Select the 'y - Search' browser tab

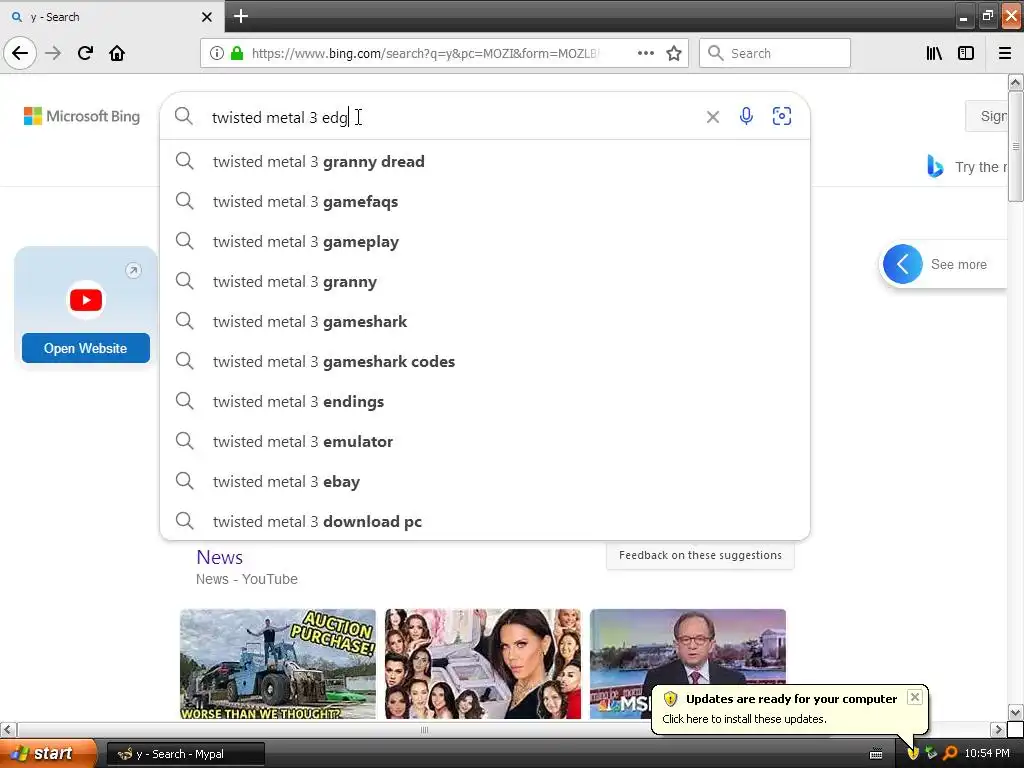pyautogui.click(x=112, y=16)
